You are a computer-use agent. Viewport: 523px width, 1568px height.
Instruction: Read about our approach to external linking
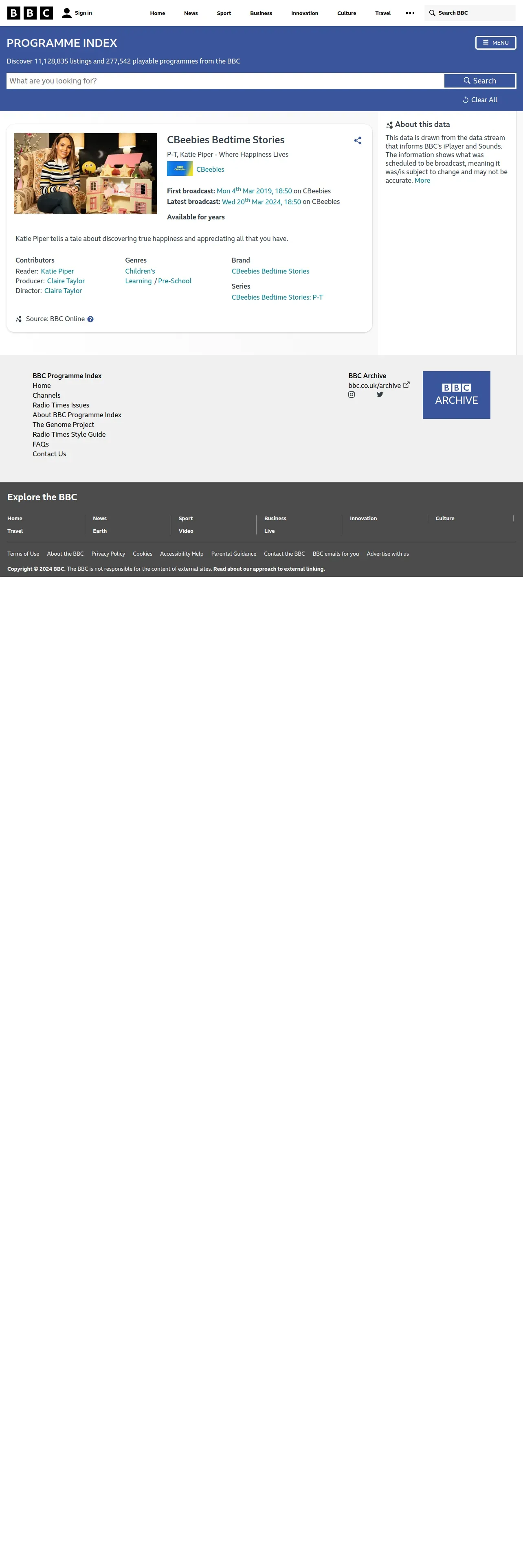tap(269, 569)
